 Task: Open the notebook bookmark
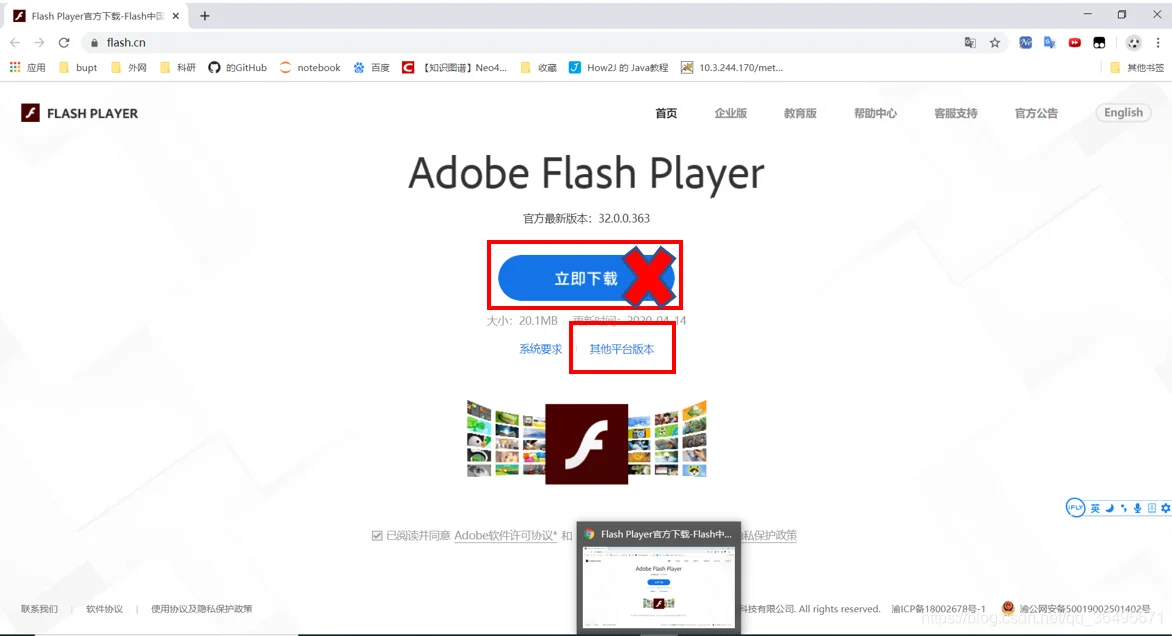[x=310, y=67]
